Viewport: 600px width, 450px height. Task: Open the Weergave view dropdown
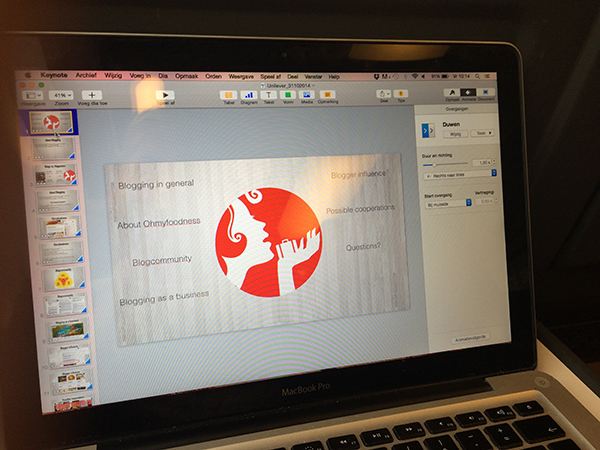[33, 95]
